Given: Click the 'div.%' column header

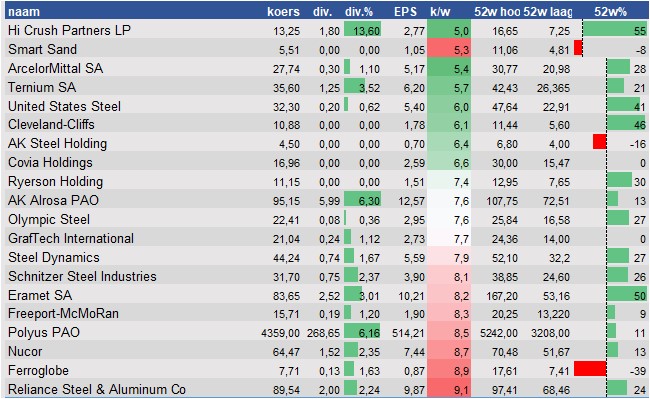Looking at the screenshot, I should coord(359,12).
